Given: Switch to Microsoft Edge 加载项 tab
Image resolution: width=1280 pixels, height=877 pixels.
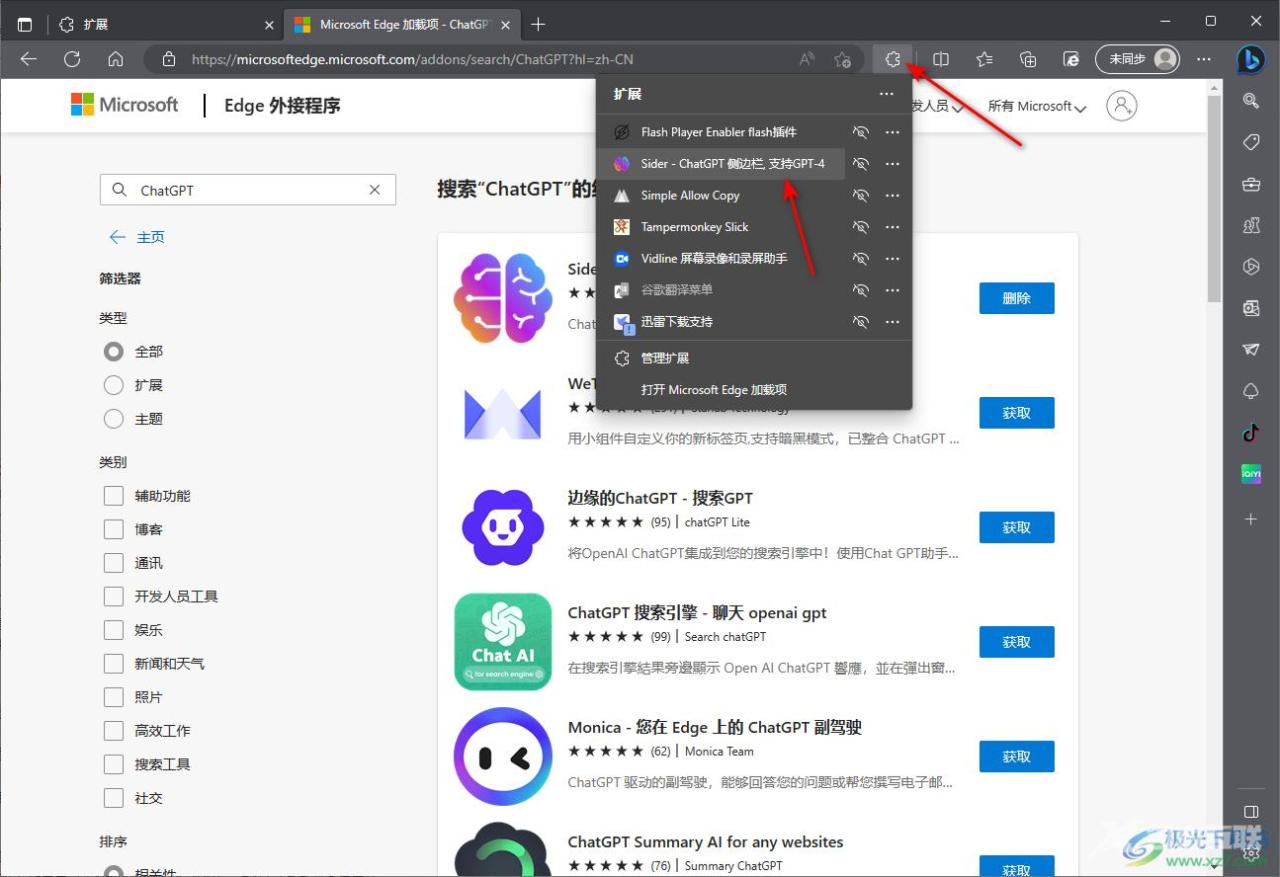Looking at the screenshot, I should pos(404,24).
